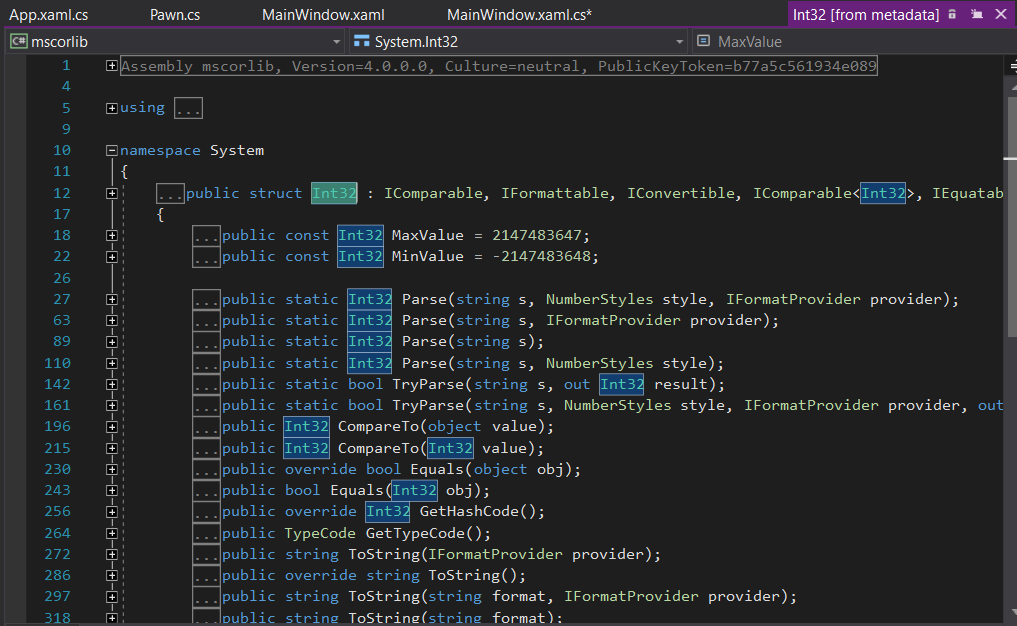Viewport: 1017px width, 626px height.
Task: Collapse the namespace System block
Action: coord(111,151)
